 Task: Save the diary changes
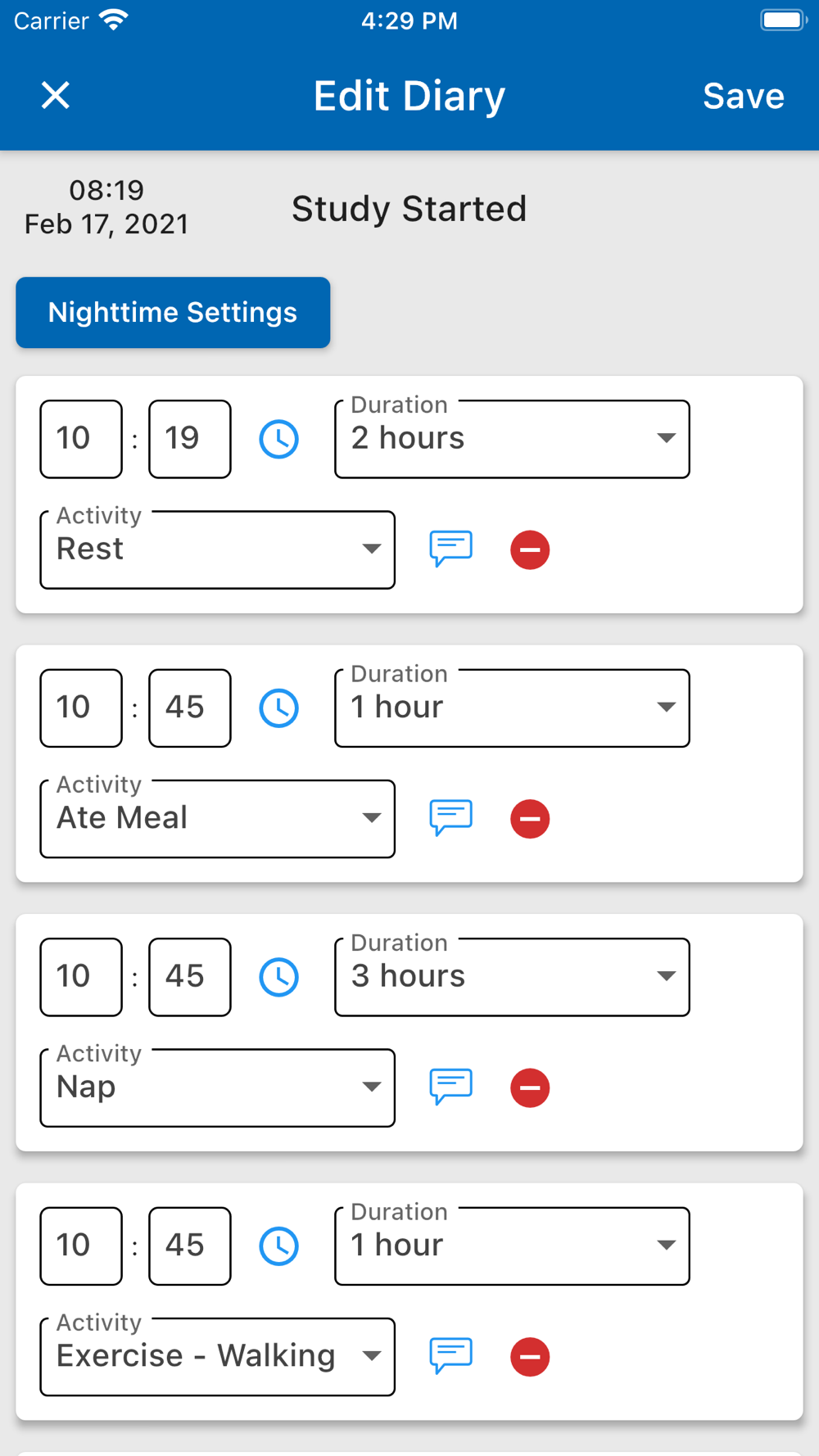(743, 96)
